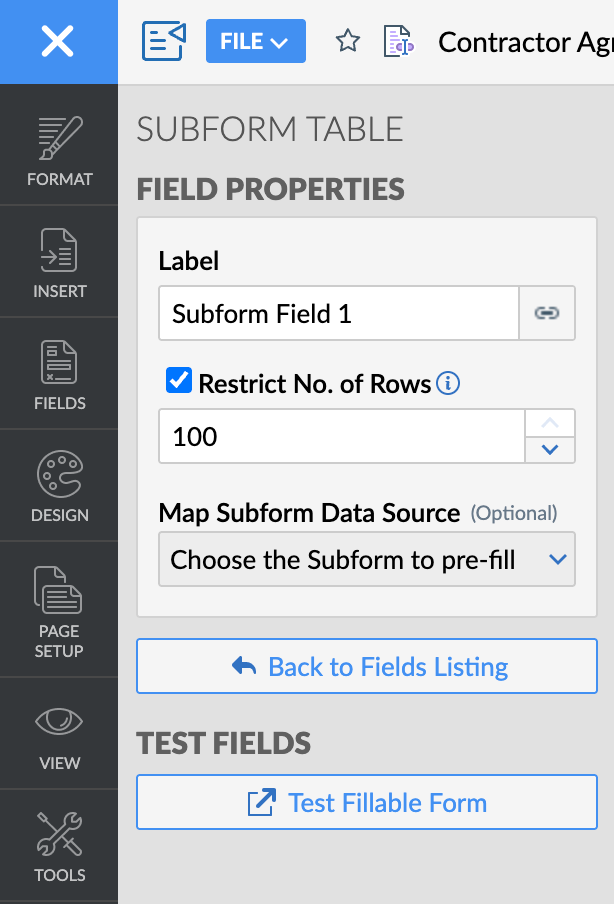Image resolution: width=614 pixels, height=904 pixels.
Task: Decrease row limit with down arrow
Action: coord(549,450)
